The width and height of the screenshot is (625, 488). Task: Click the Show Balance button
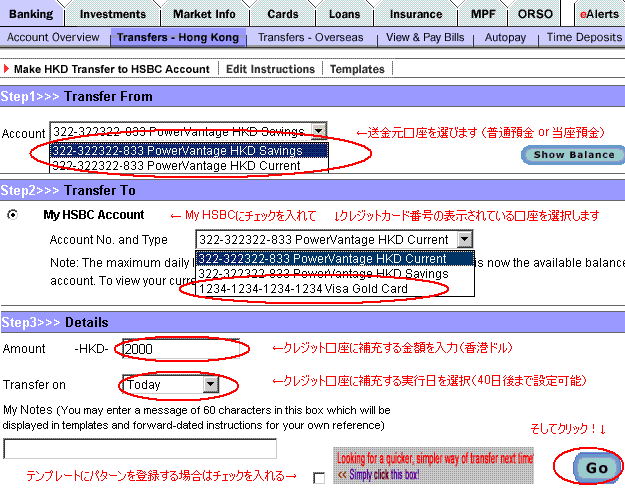pos(574,155)
